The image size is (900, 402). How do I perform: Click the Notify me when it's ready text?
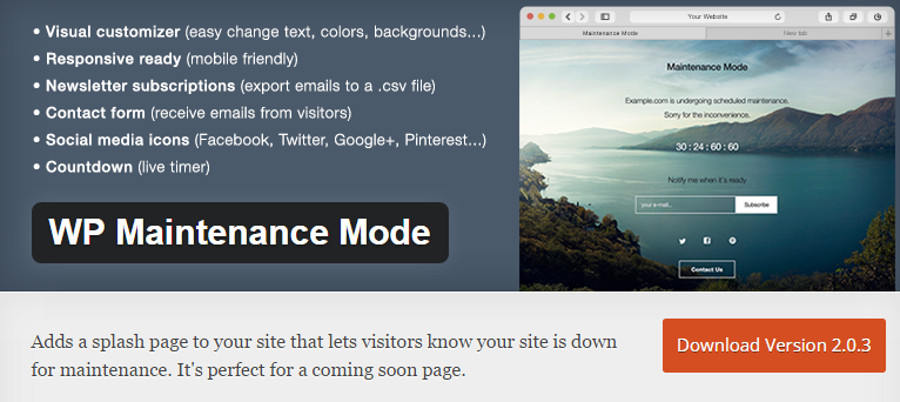pos(707,180)
